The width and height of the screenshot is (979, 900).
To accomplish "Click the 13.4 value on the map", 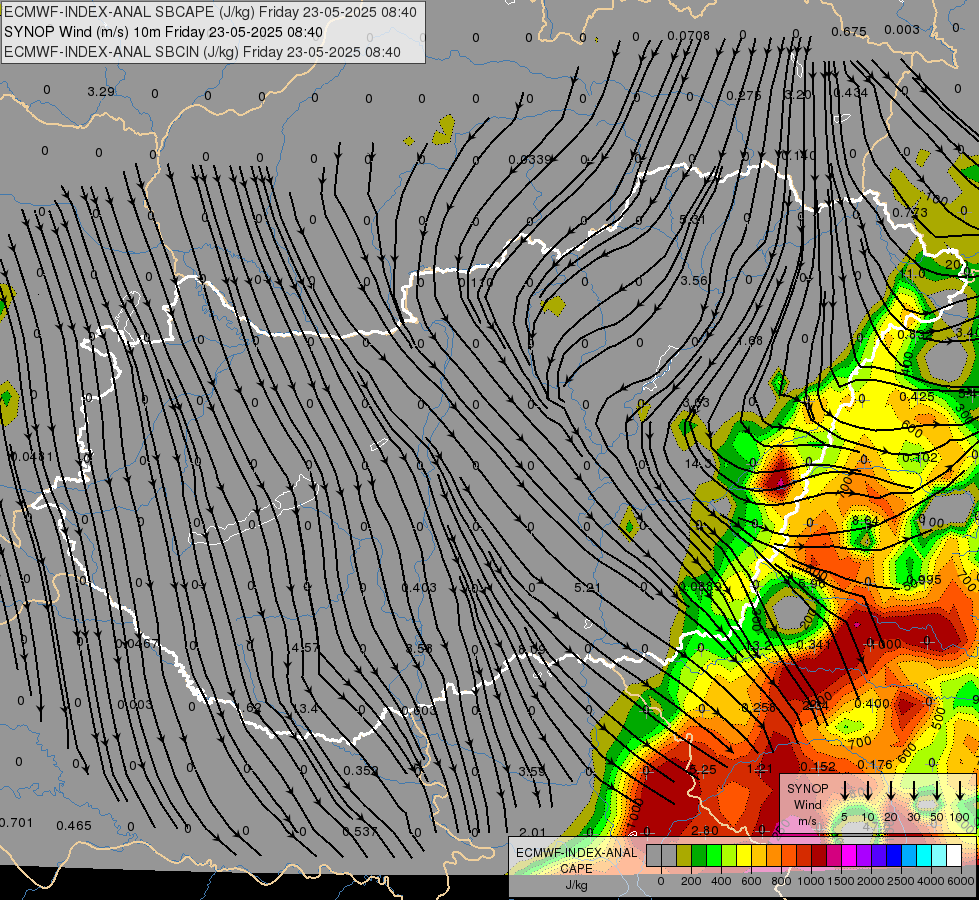I will click(x=305, y=708).
